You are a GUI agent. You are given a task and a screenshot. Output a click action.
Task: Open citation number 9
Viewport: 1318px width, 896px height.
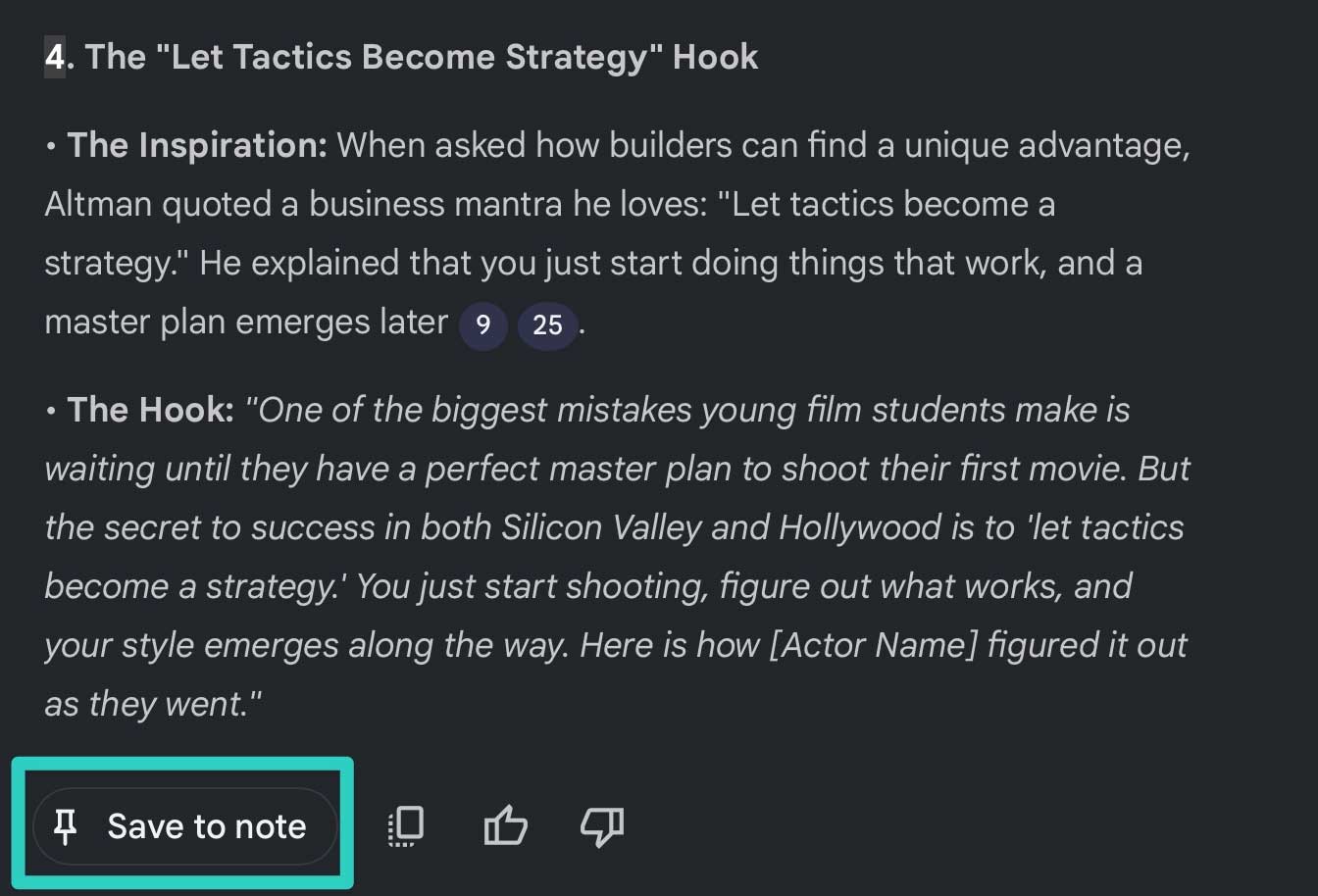click(482, 324)
